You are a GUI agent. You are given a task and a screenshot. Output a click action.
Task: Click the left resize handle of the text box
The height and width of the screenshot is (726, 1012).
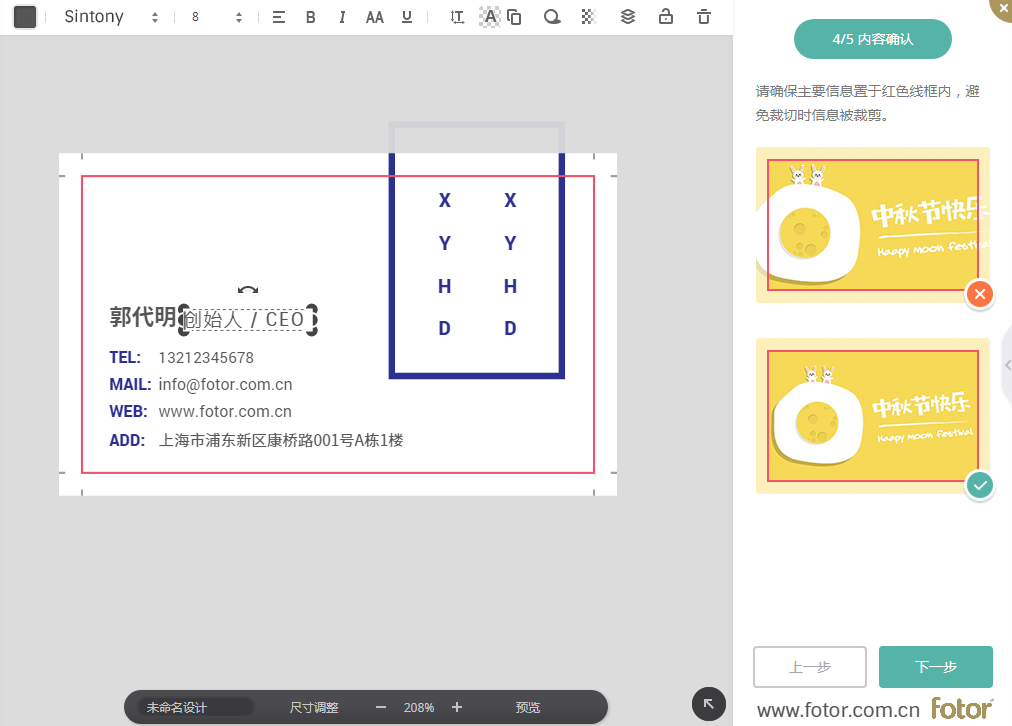[182, 319]
